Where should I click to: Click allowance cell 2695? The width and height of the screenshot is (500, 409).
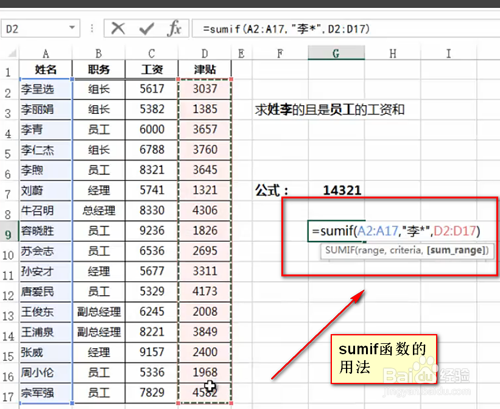tap(205, 251)
